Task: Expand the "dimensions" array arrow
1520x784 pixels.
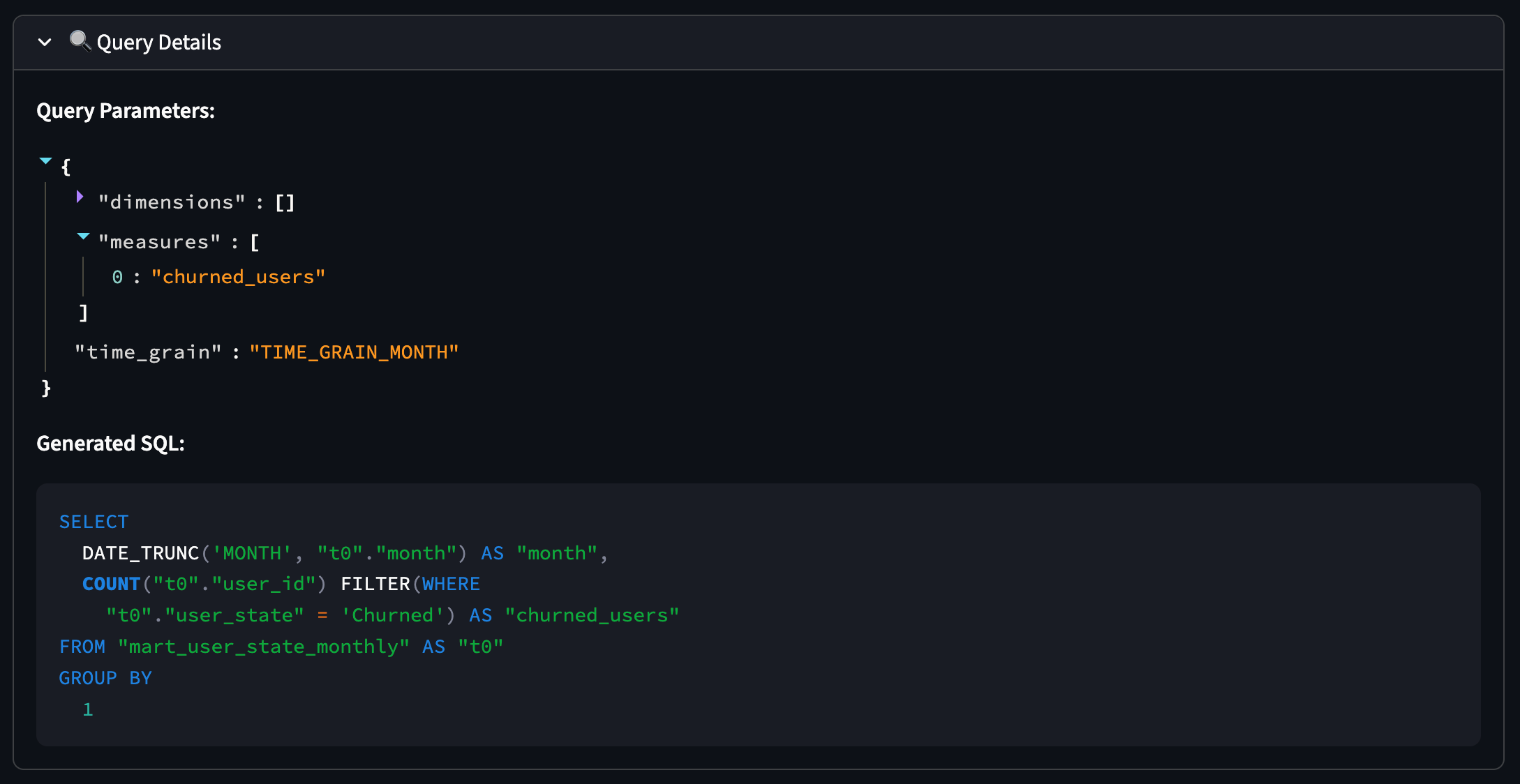Action: pos(80,197)
